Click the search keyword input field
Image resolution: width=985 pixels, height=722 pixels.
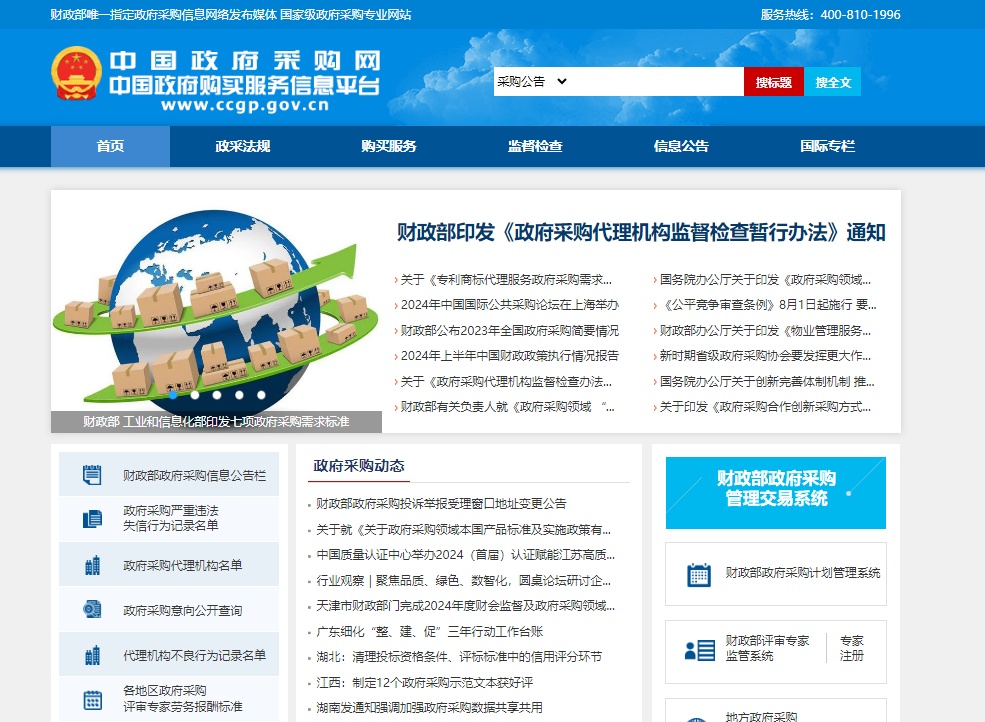(x=656, y=82)
